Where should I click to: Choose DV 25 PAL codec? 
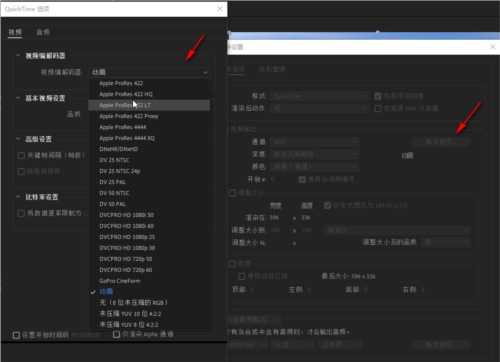tap(149, 182)
